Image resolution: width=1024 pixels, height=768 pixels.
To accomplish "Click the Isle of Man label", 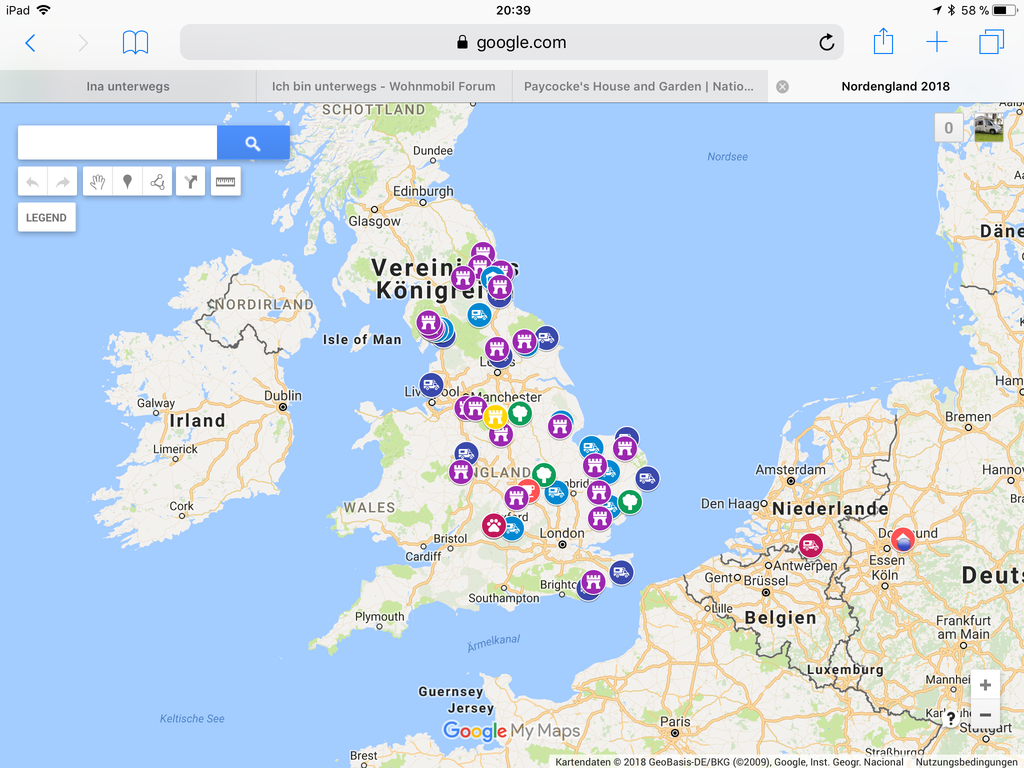I will coord(362,340).
